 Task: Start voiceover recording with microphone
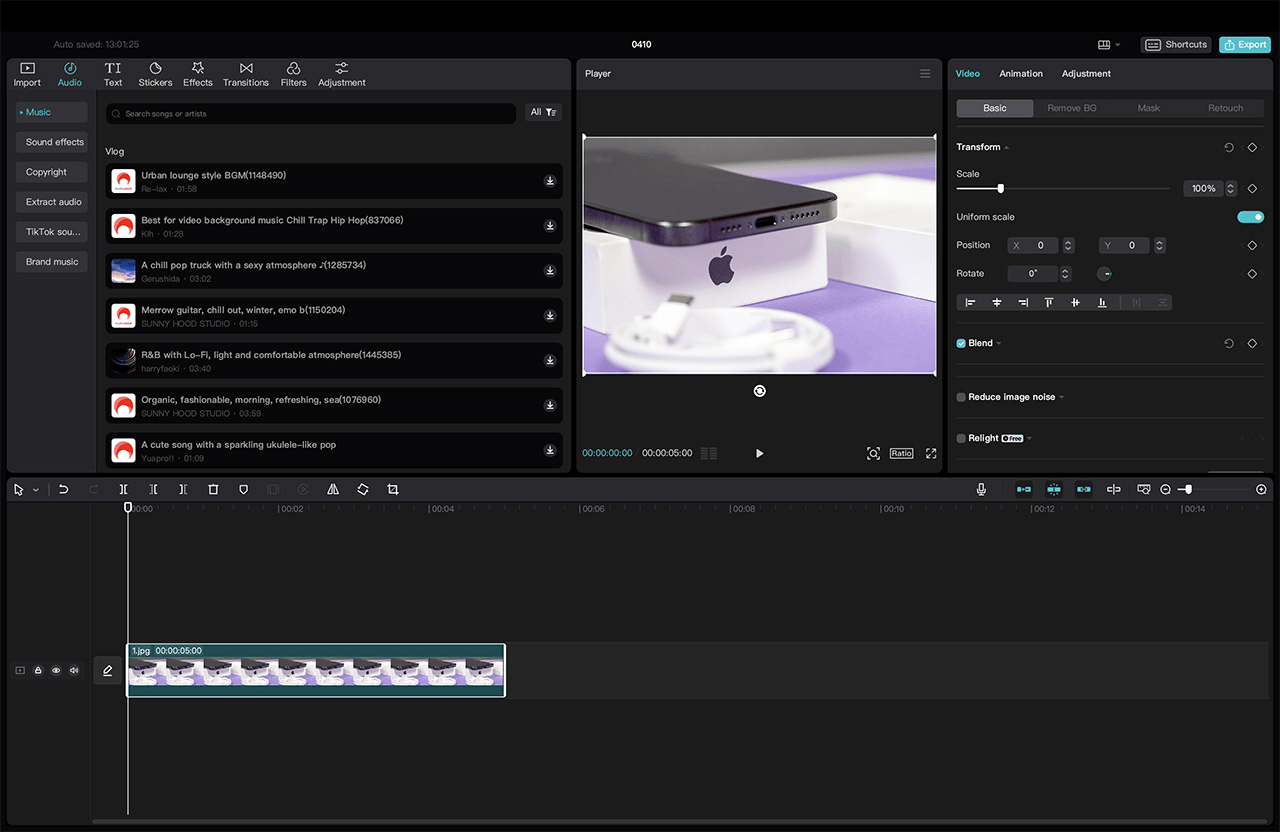(x=981, y=489)
